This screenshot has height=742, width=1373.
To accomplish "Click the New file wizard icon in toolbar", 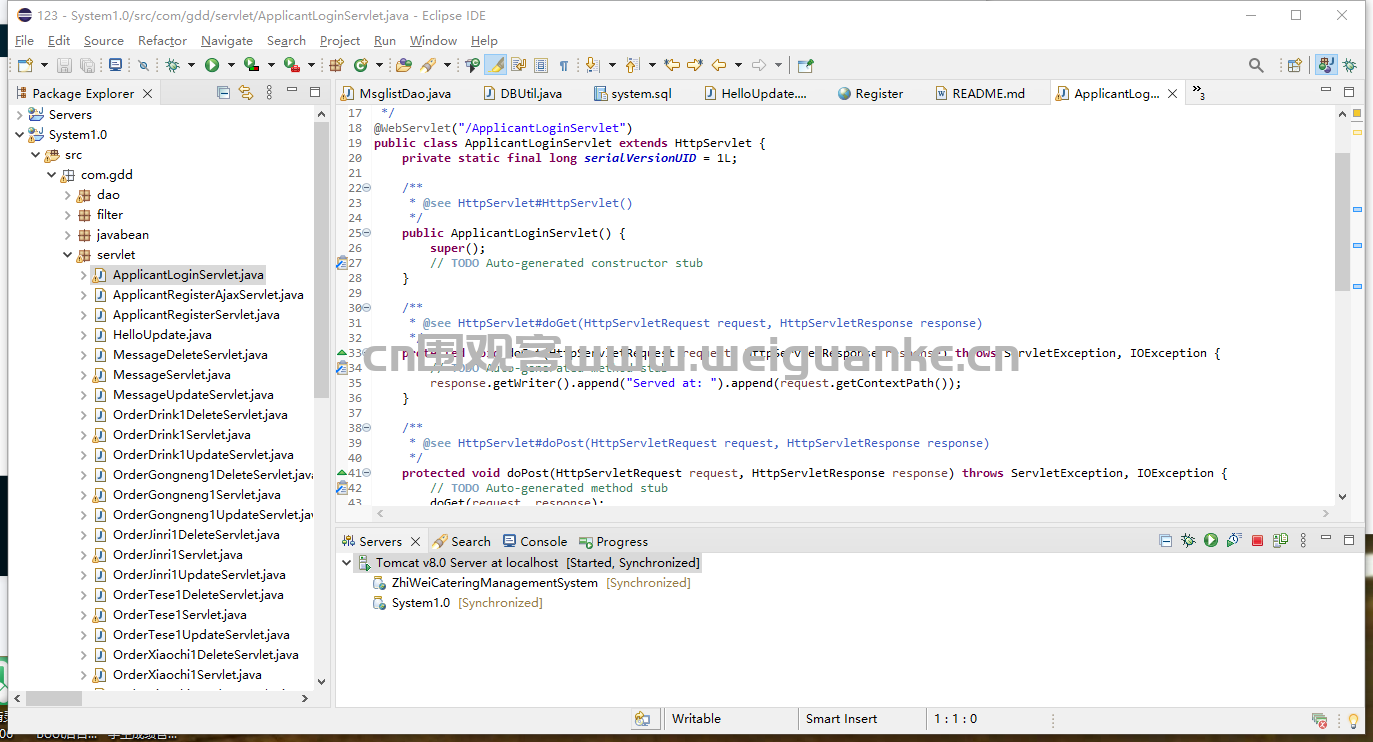I will 25,65.
